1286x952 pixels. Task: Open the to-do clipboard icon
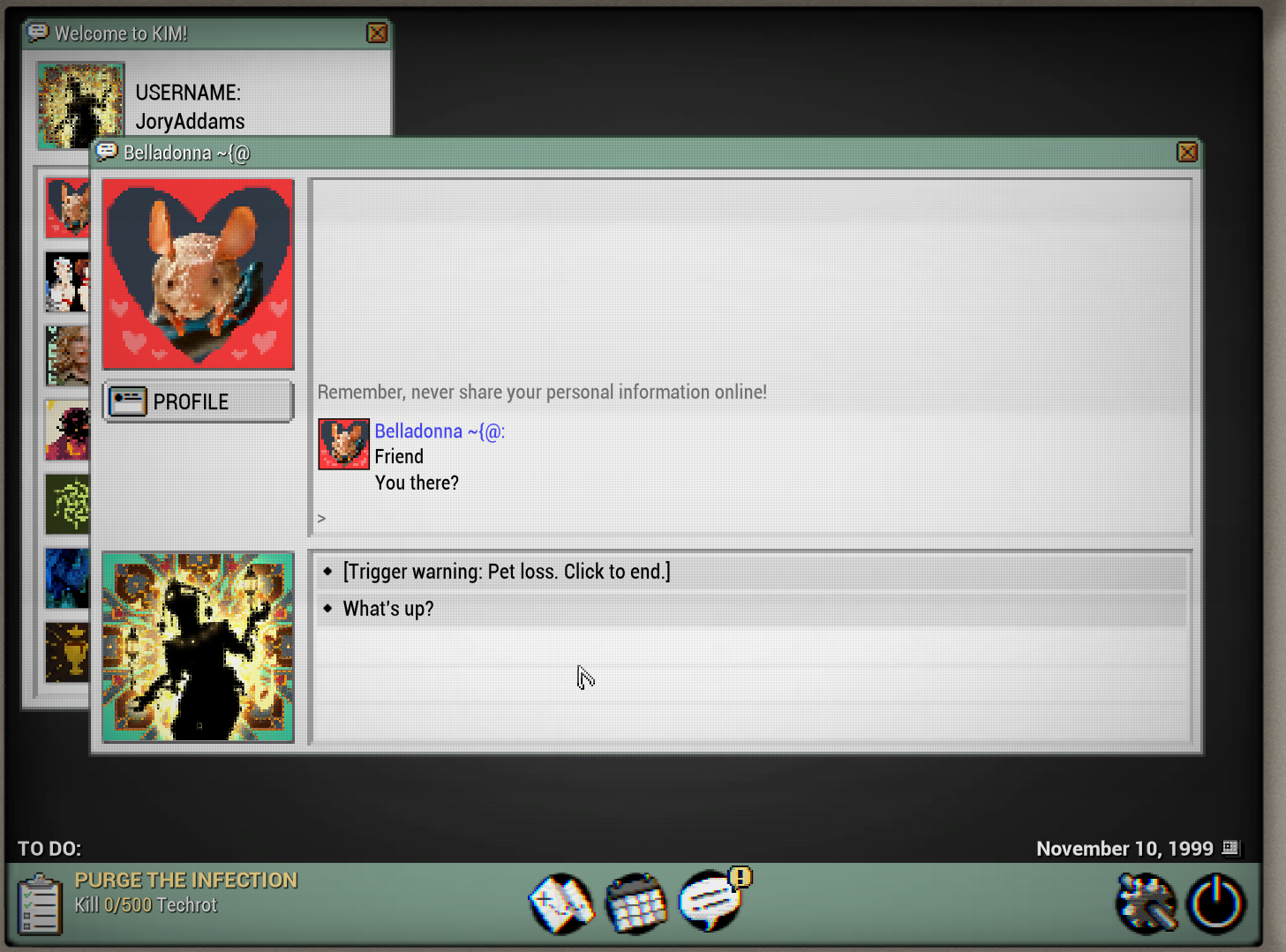pos(40,903)
